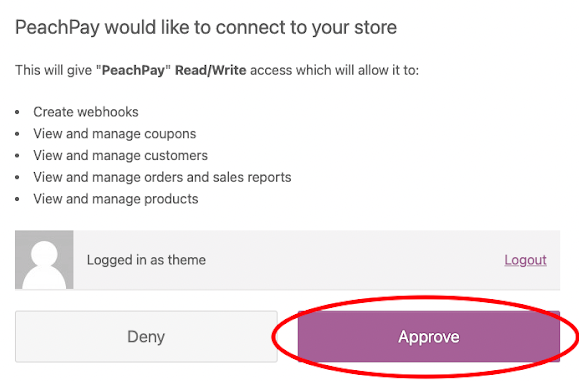
Task: Click 'View and manage products' item
Action: [x=116, y=199]
